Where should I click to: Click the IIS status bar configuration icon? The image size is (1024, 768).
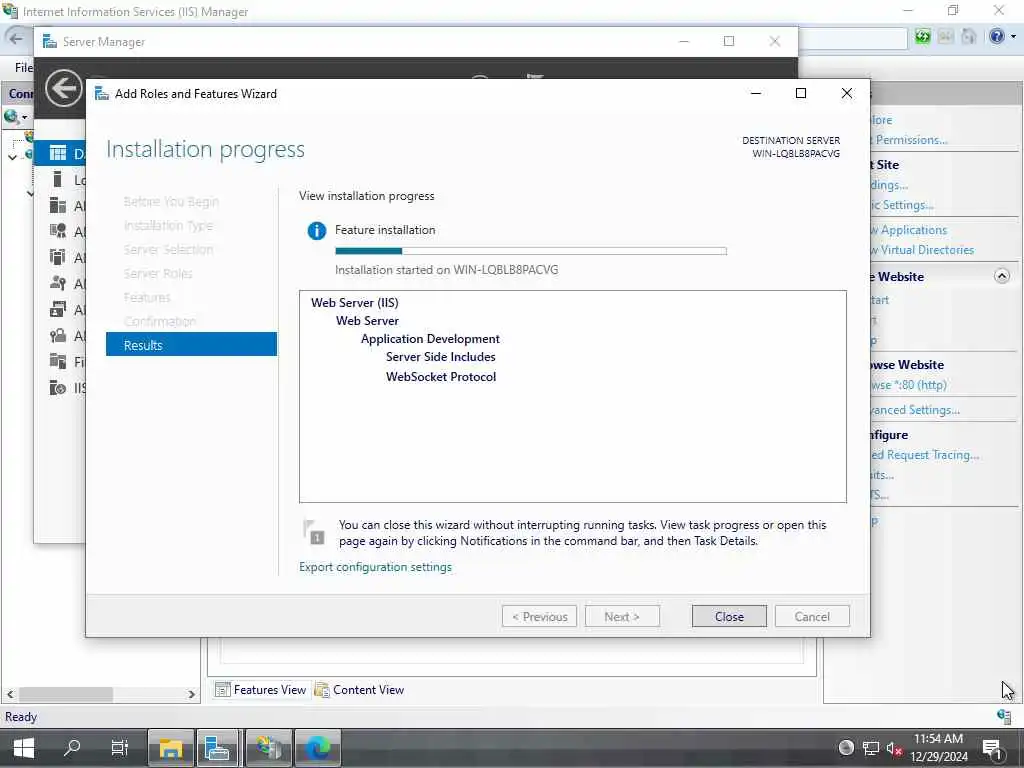[x=1004, y=716]
